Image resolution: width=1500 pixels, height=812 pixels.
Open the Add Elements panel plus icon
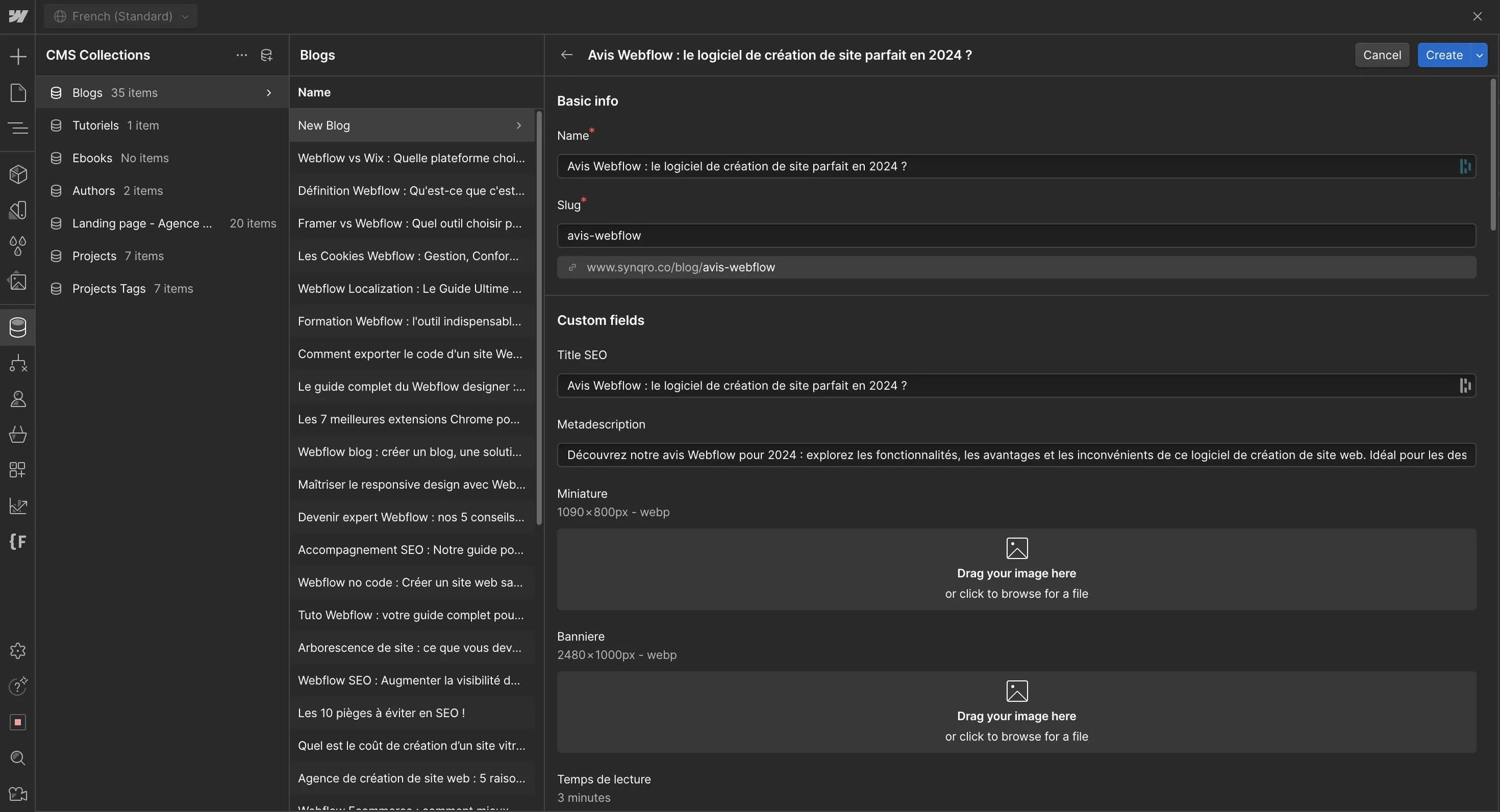18,57
